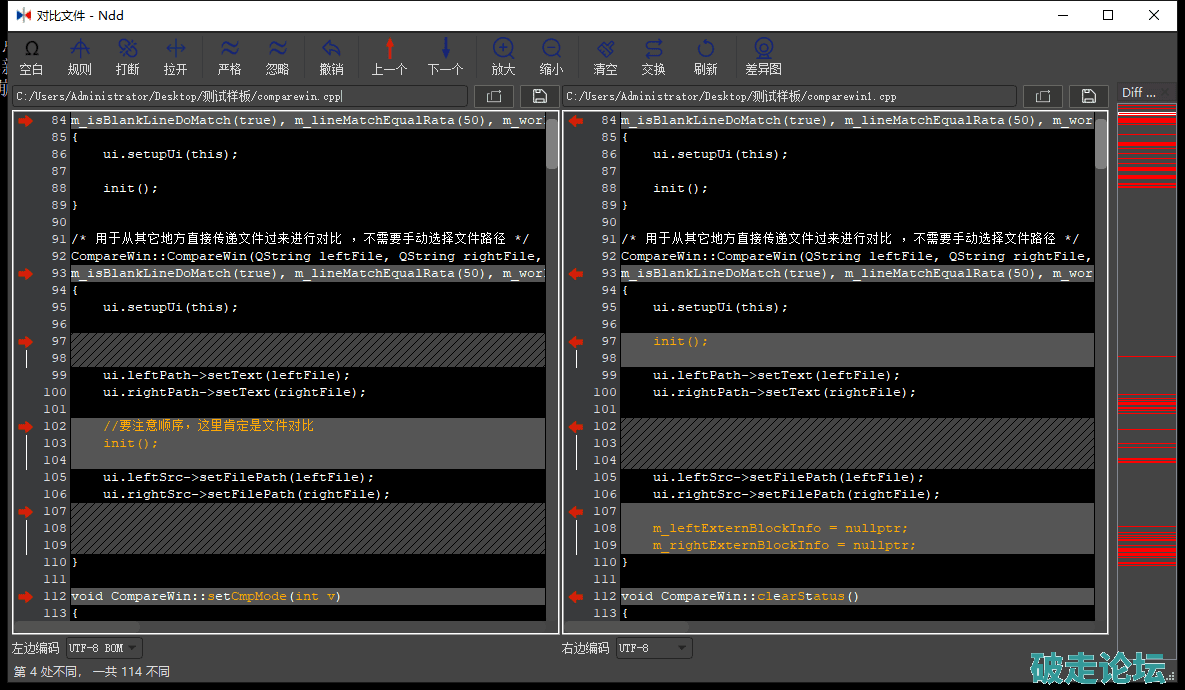Open the right encoding dropdown UTF-8
Screen dimensions: 1185x690
653,648
